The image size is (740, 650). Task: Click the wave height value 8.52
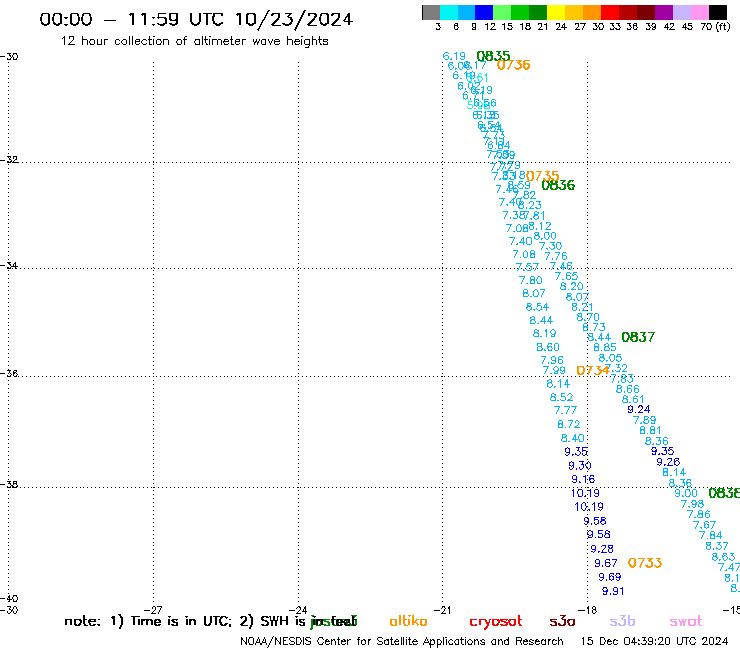(562, 397)
